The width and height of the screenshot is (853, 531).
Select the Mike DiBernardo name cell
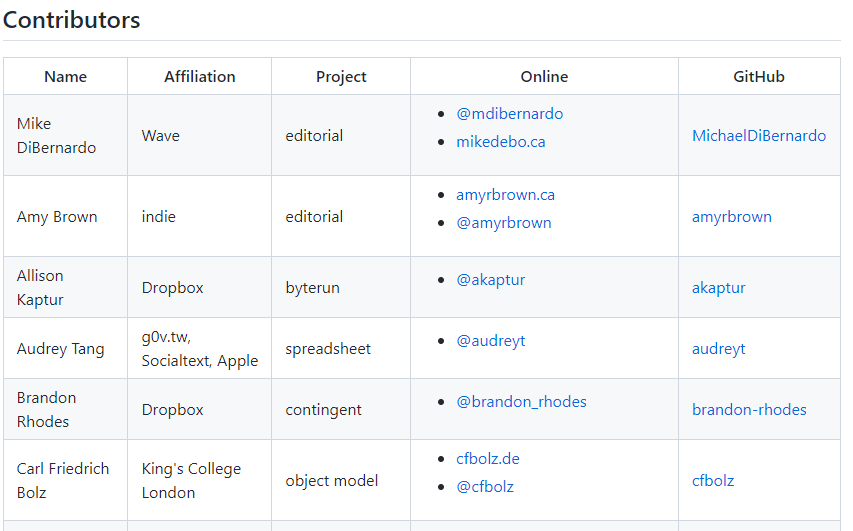65,135
